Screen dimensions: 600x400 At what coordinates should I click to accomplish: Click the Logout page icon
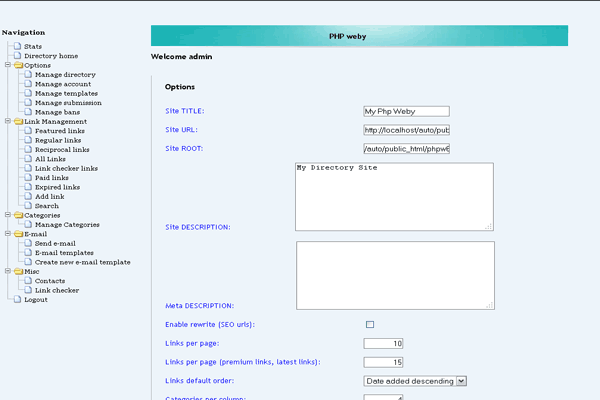pyautogui.click(x=17, y=299)
